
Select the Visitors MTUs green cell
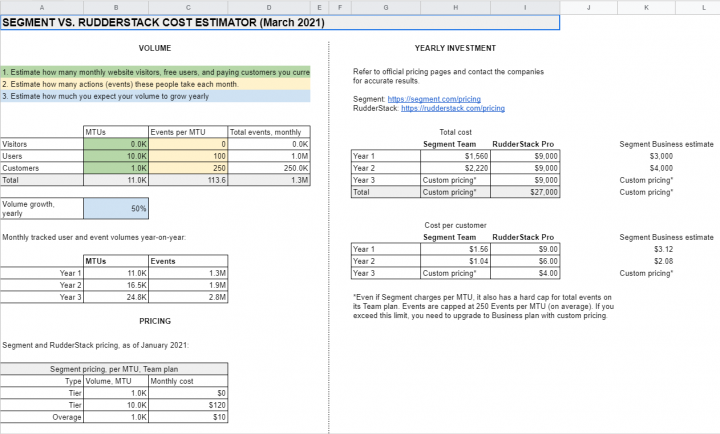[116, 144]
